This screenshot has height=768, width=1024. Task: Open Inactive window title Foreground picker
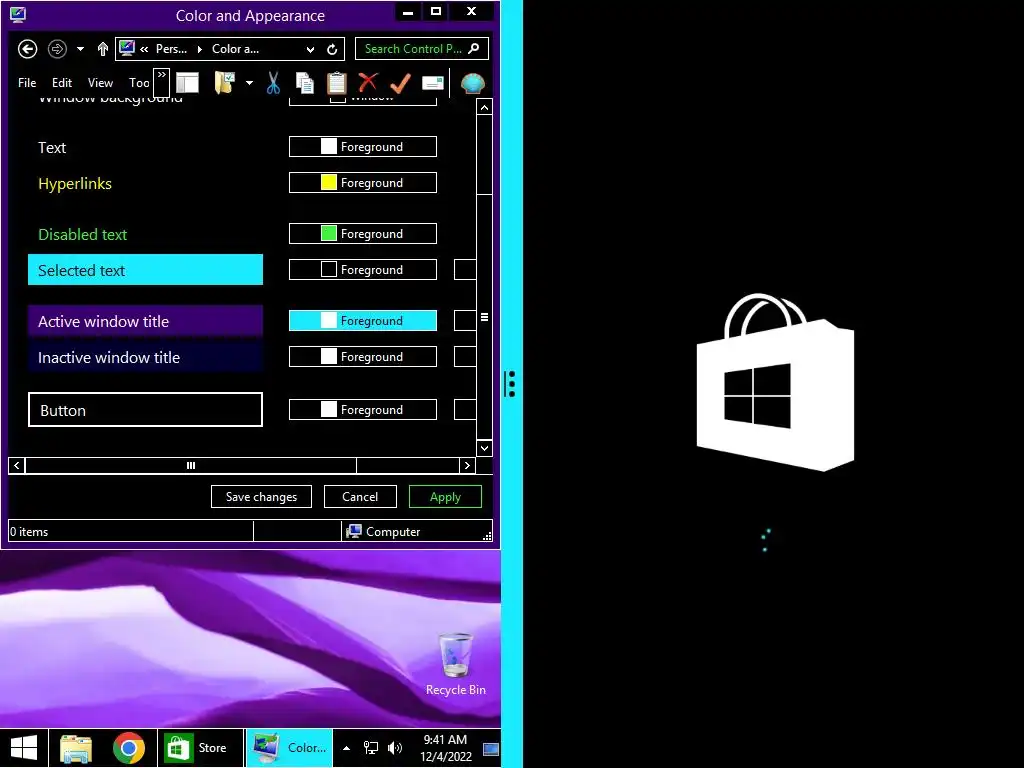click(362, 356)
